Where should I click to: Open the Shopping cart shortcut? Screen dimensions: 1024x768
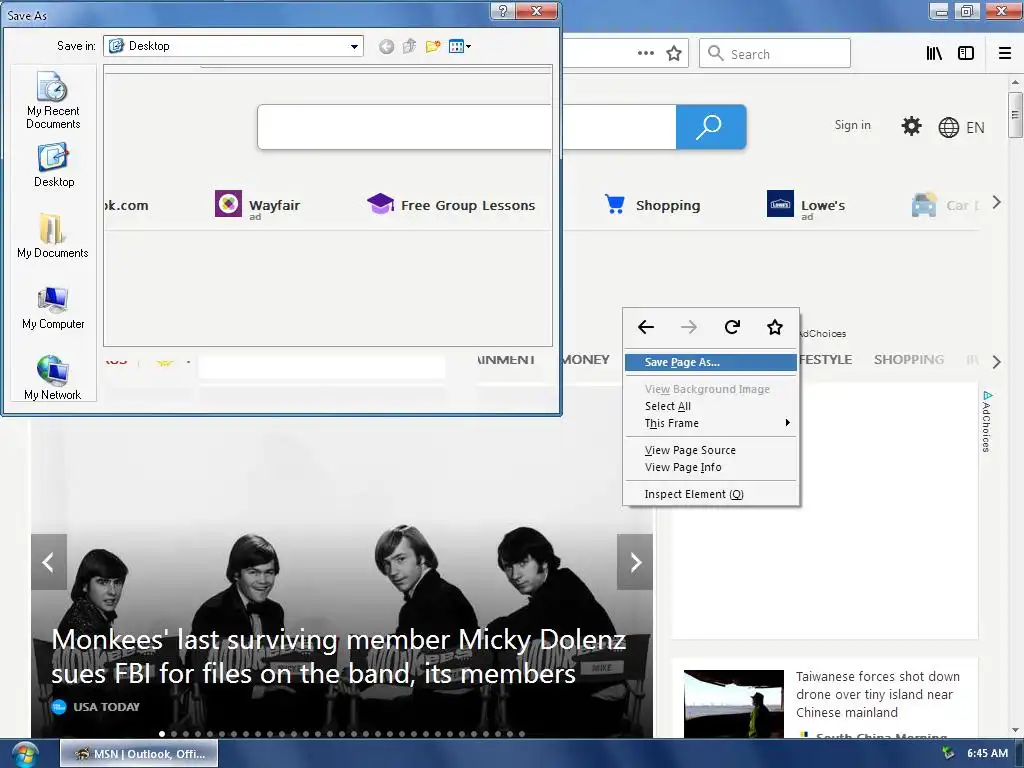(652, 205)
